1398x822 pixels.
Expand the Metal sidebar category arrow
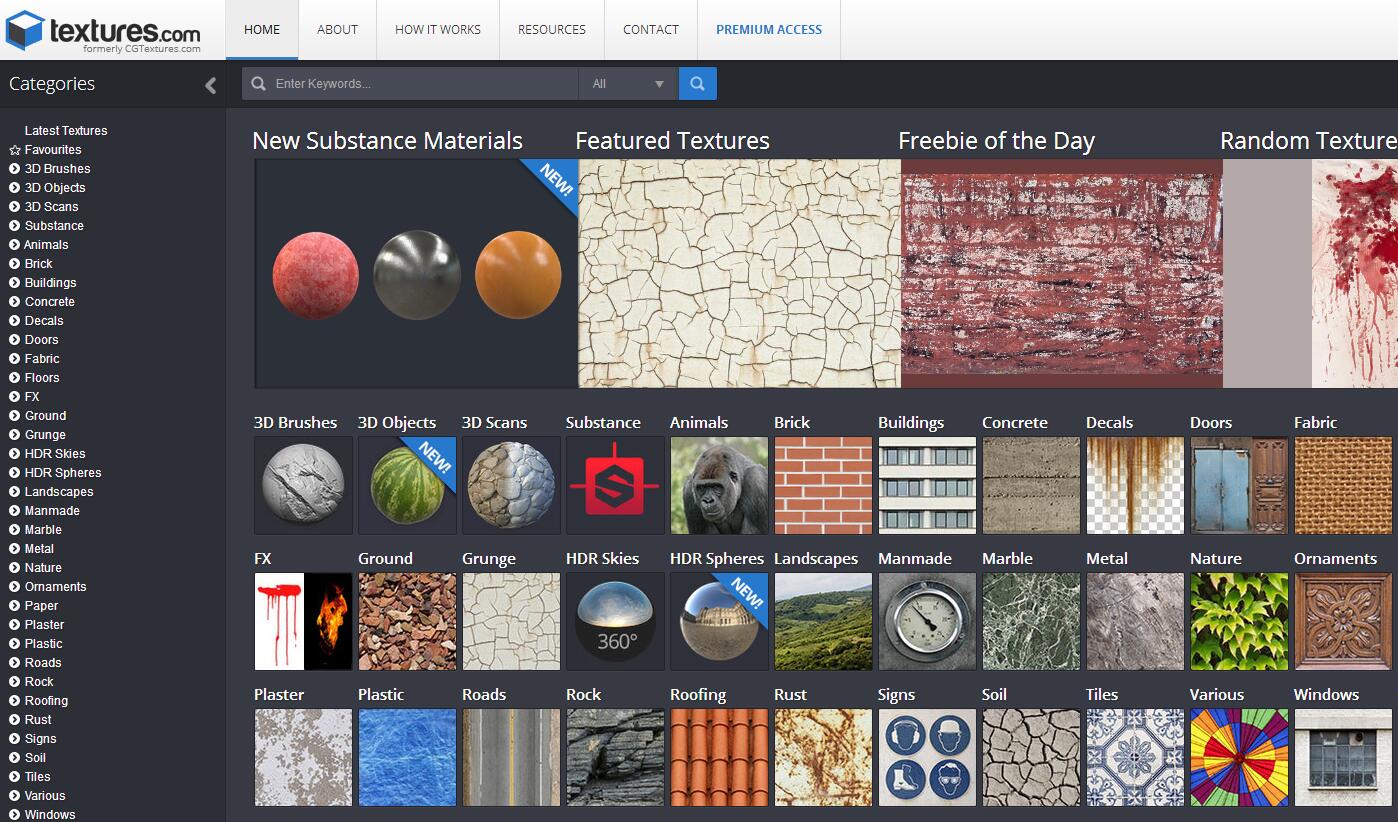click(x=15, y=549)
